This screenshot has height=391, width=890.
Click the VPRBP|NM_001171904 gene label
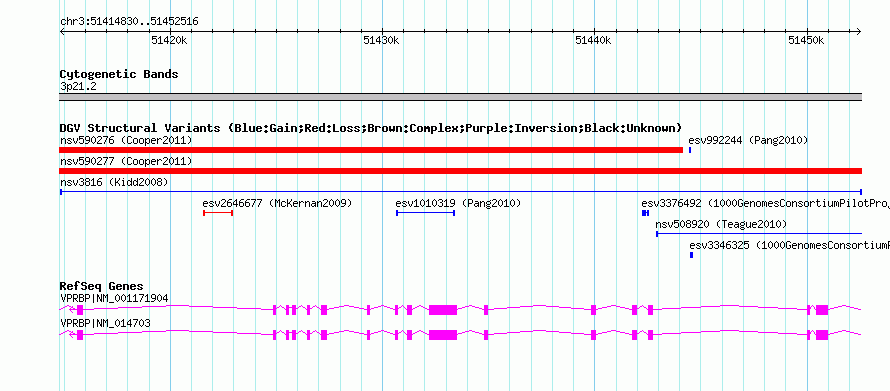click(114, 298)
